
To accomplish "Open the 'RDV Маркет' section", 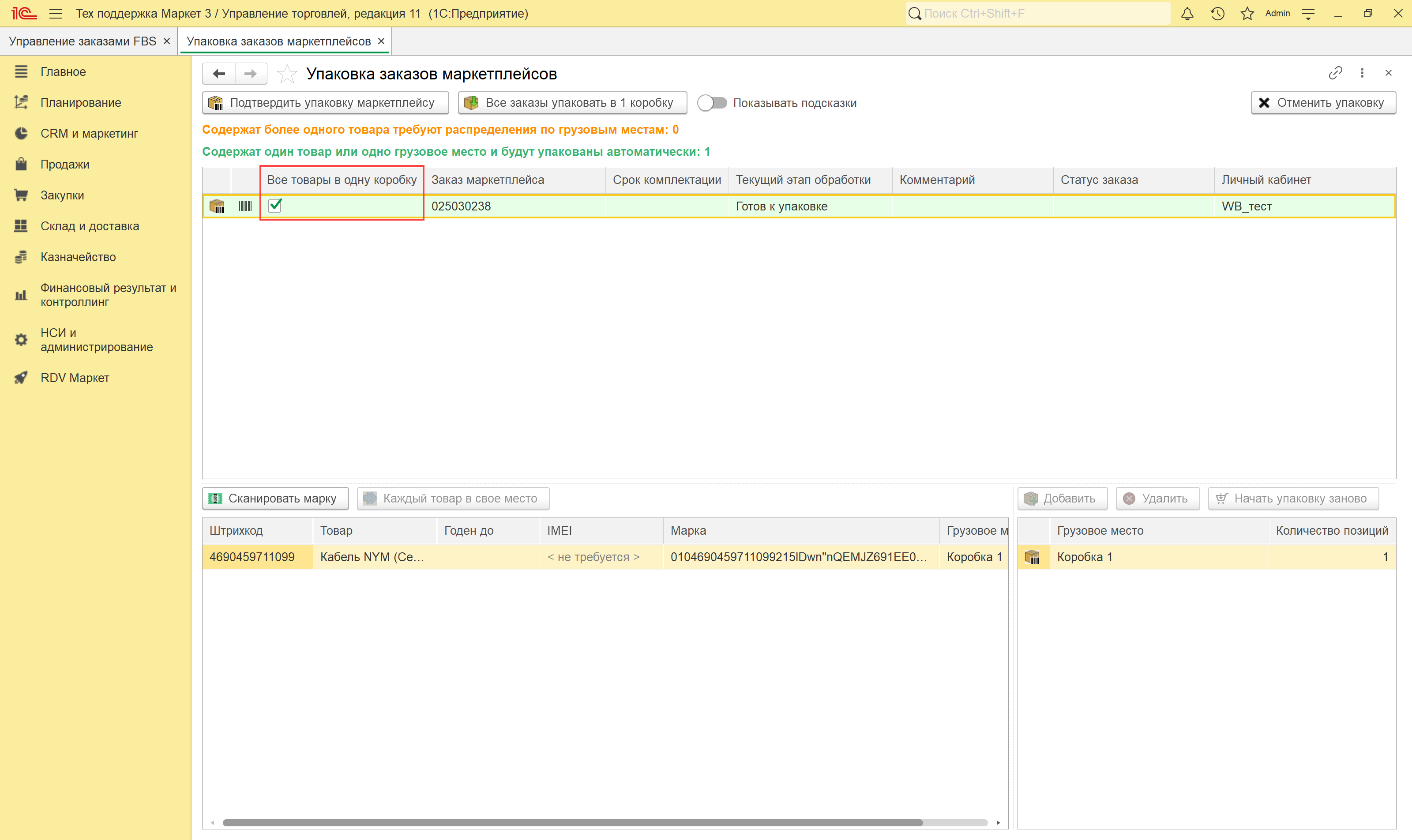I will [74, 378].
